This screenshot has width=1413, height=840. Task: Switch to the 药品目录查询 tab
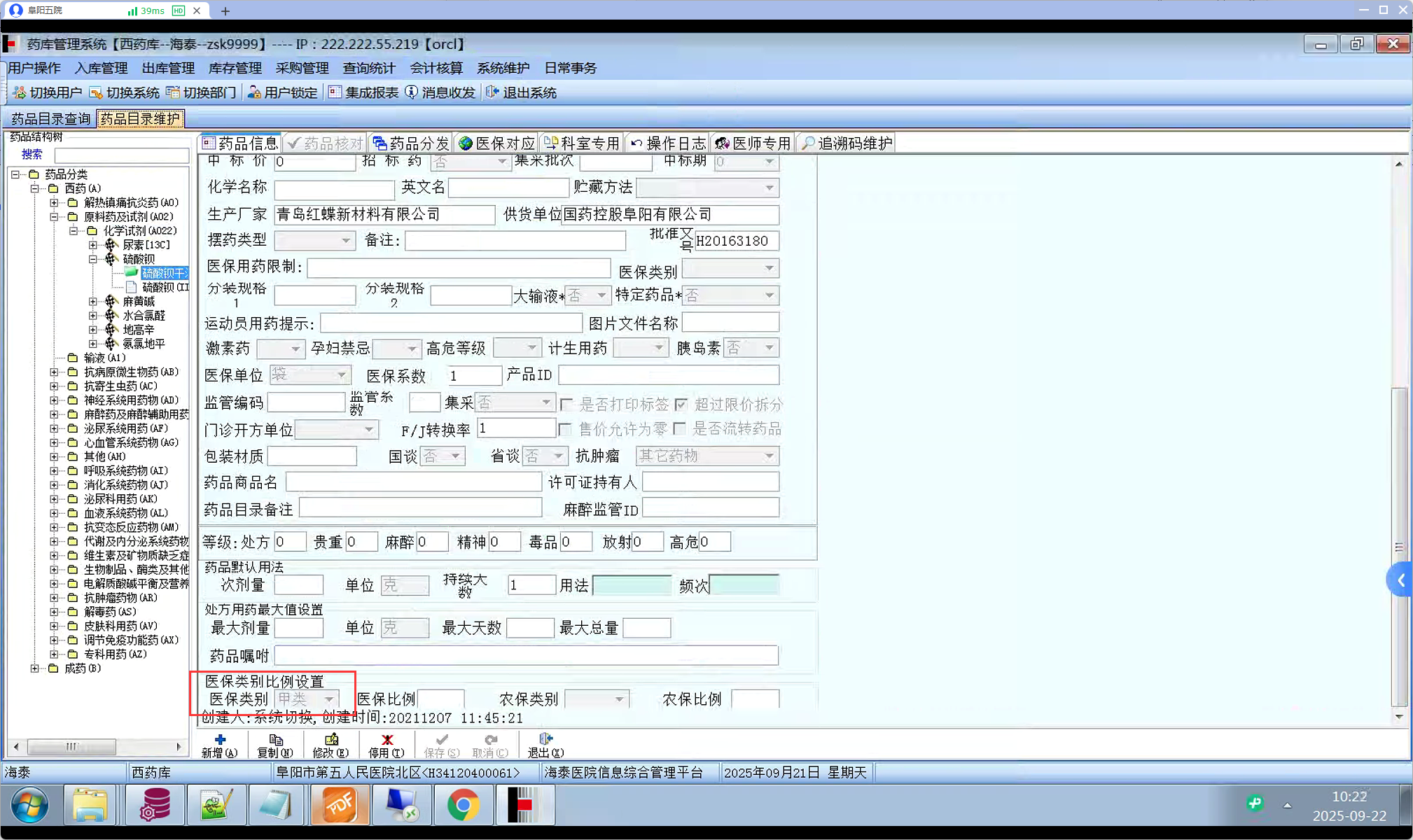click(x=50, y=118)
